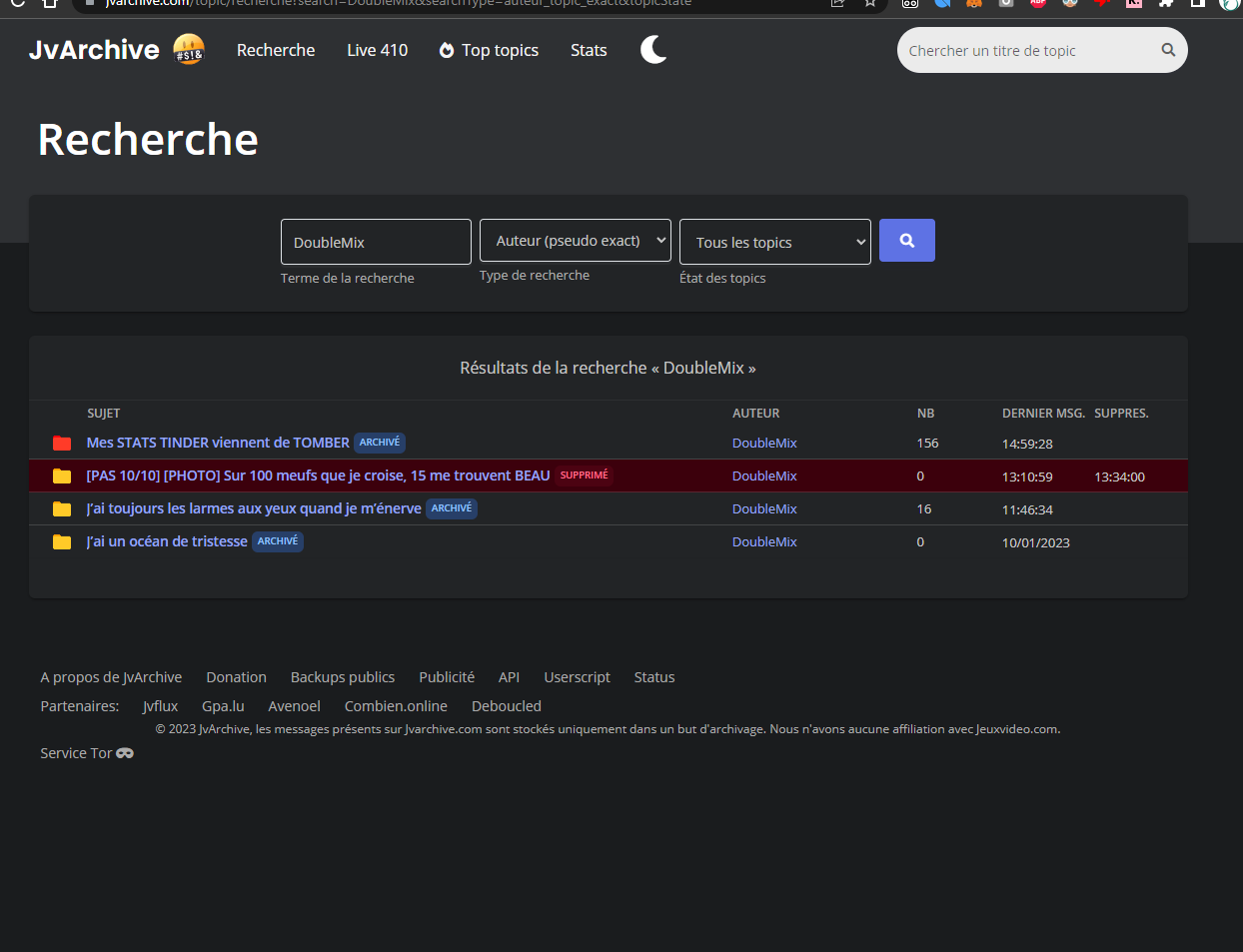
Task: Expand the 'Tous les topics' state dropdown
Action: click(774, 242)
